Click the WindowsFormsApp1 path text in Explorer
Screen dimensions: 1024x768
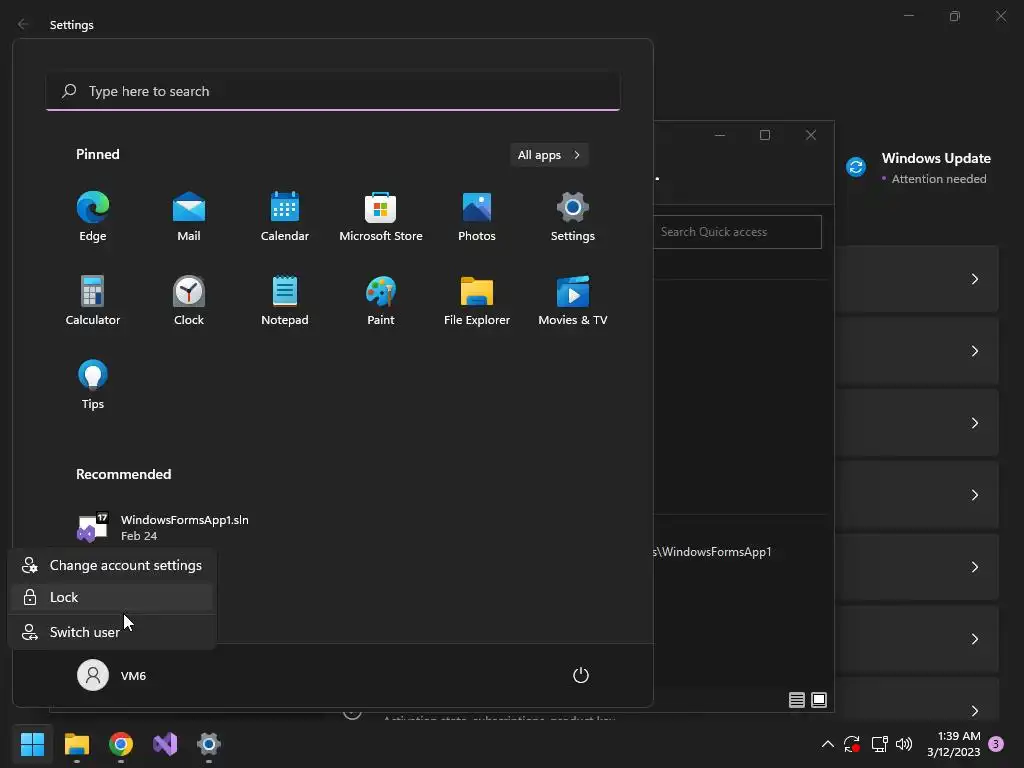712,552
